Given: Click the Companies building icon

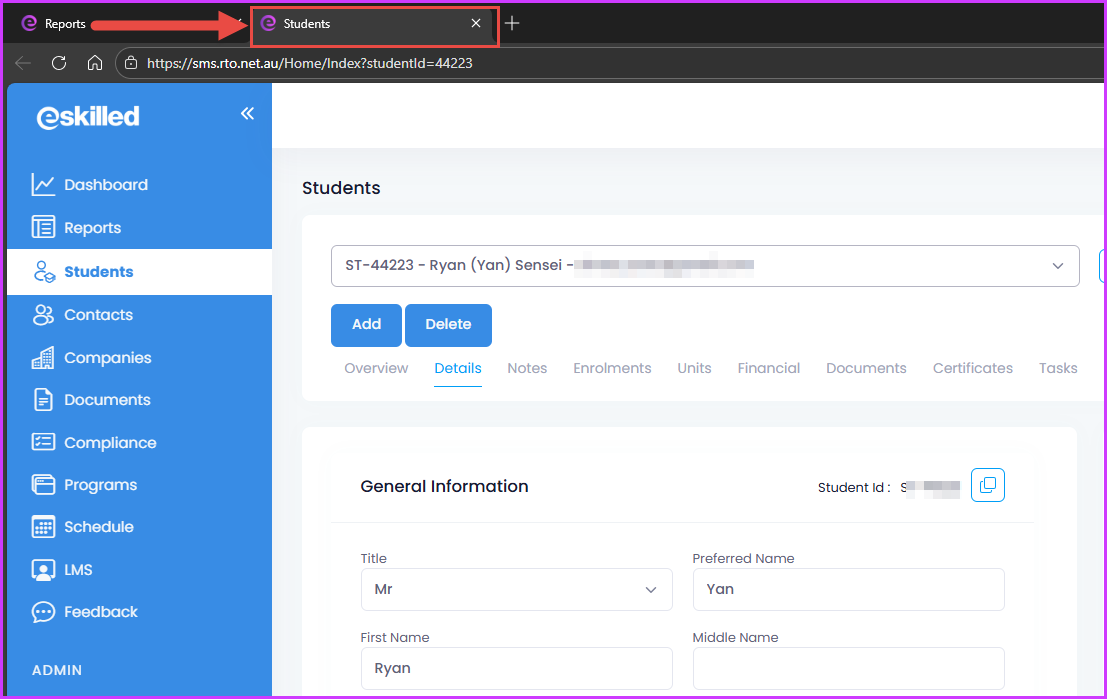Looking at the screenshot, I should [x=43, y=358].
